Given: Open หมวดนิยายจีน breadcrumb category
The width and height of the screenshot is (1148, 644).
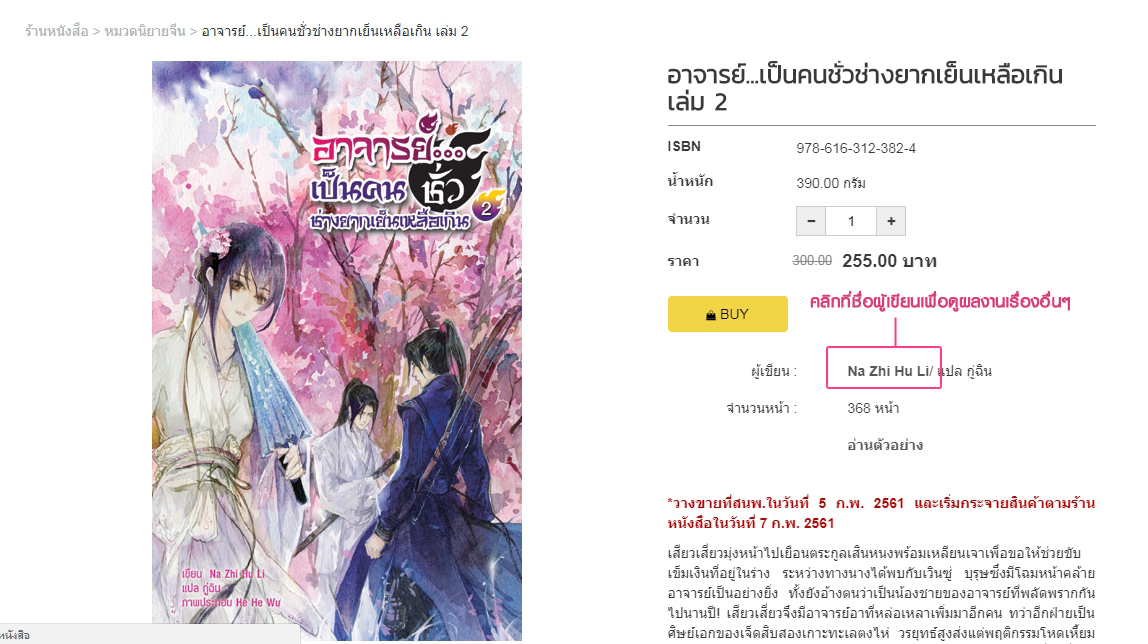Looking at the screenshot, I should (145, 31).
